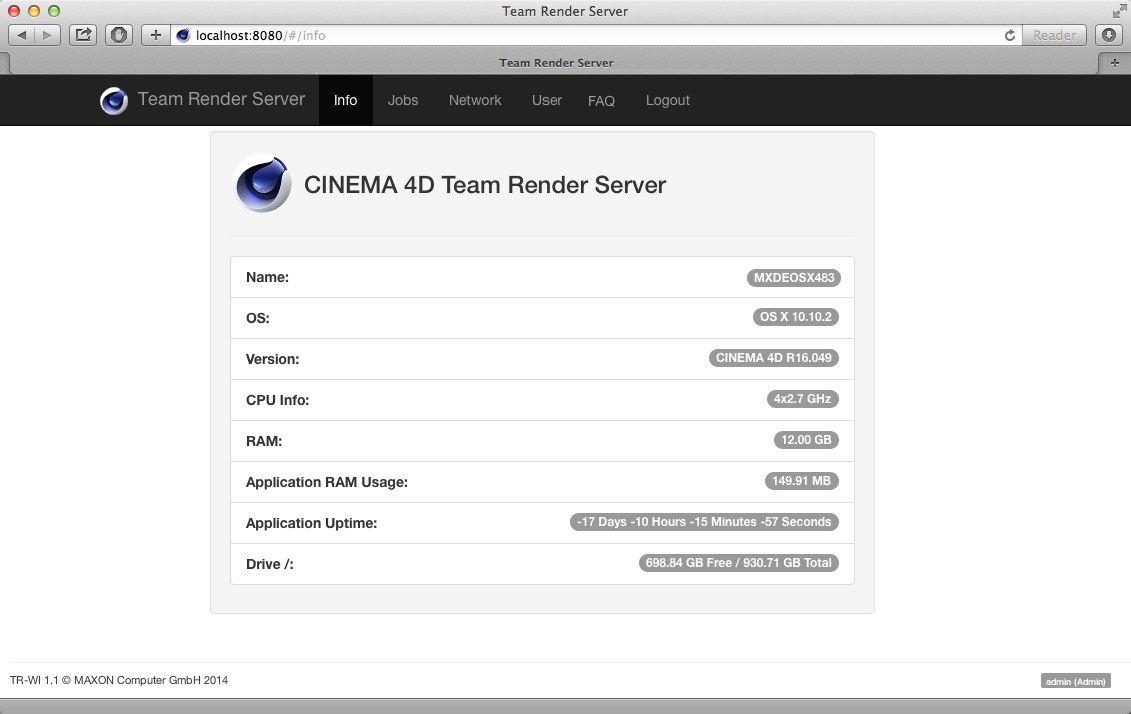Viewport: 1131px width, 714px height.
Task: Click the Top Sites shield icon
Action: coord(119,35)
